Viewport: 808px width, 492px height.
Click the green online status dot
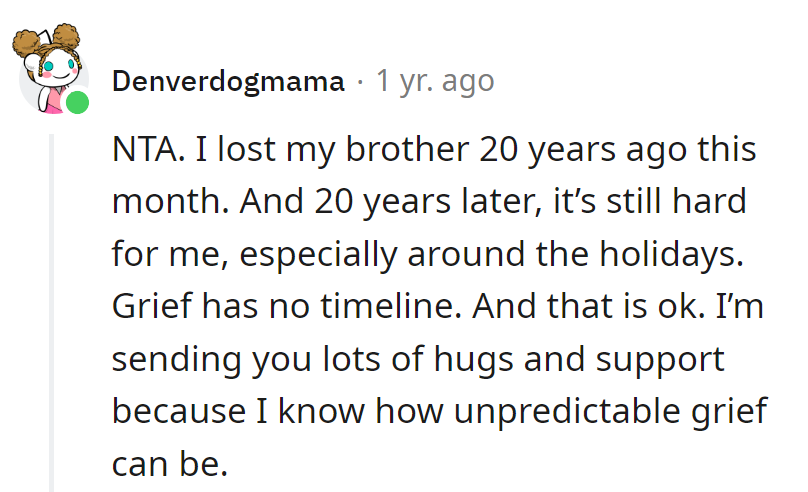point(77,102)
